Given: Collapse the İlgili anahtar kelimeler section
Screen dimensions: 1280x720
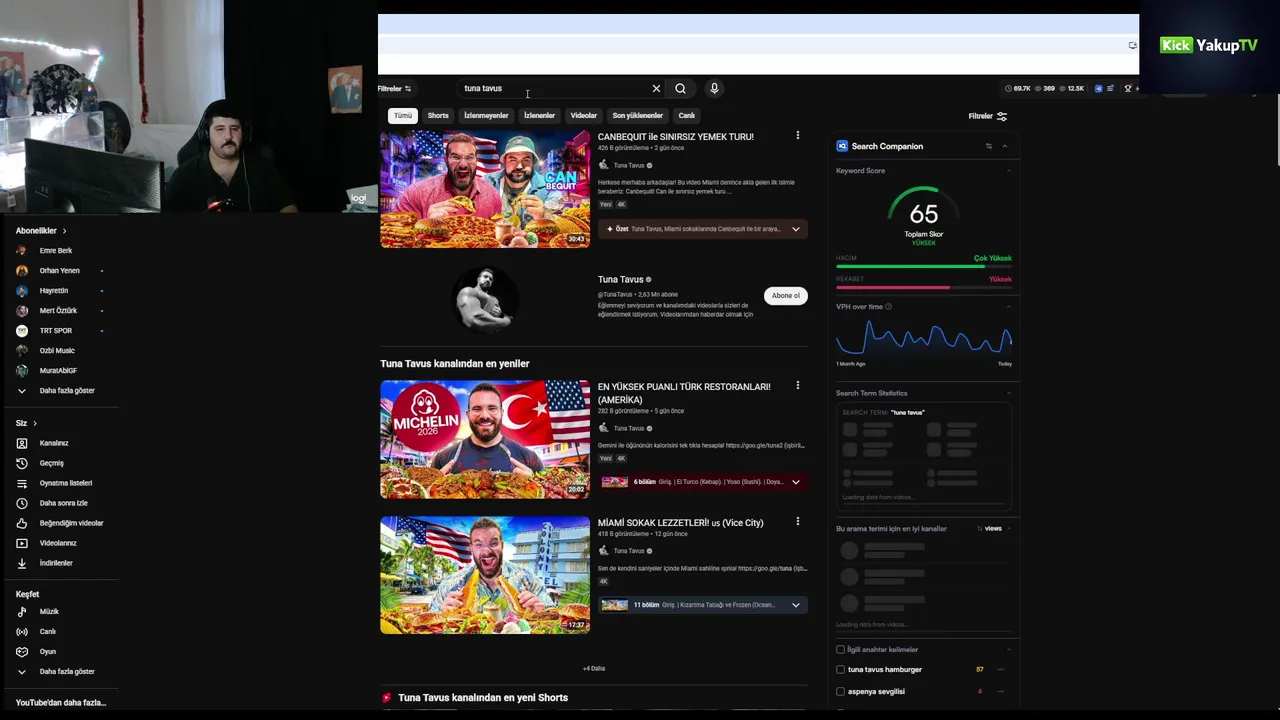Looking at the screenshot, I should click(1008, 649).
